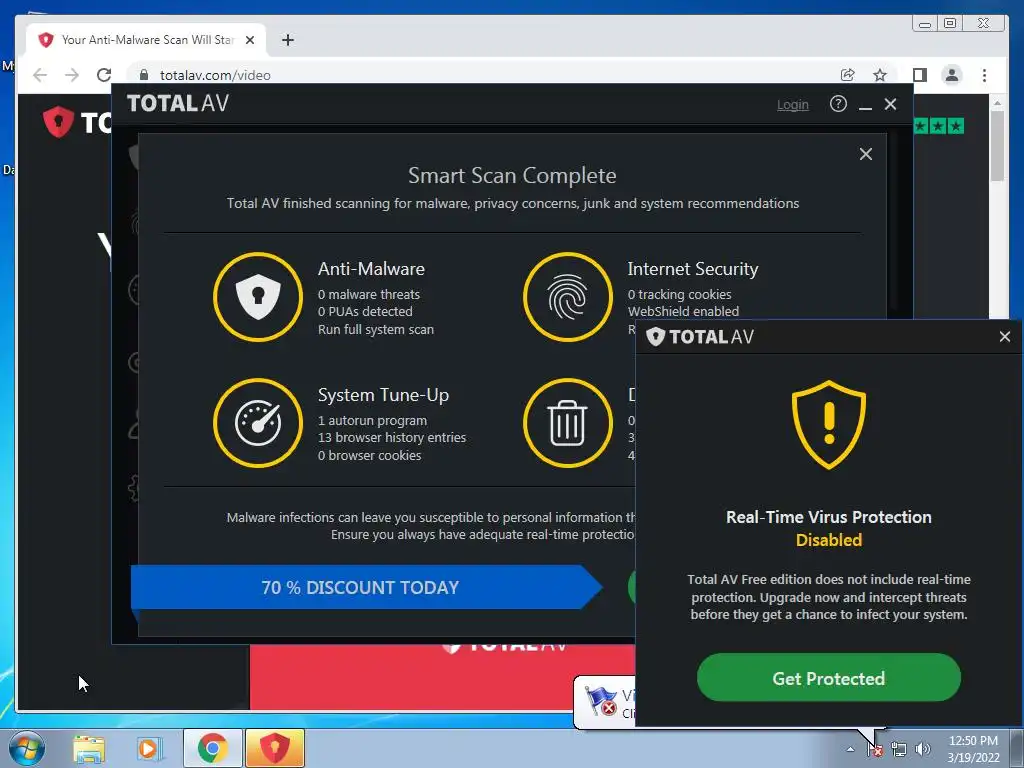Toggle the Chrome side panel icon
The width and height of the screenshot is (1024, 768).
920,75
